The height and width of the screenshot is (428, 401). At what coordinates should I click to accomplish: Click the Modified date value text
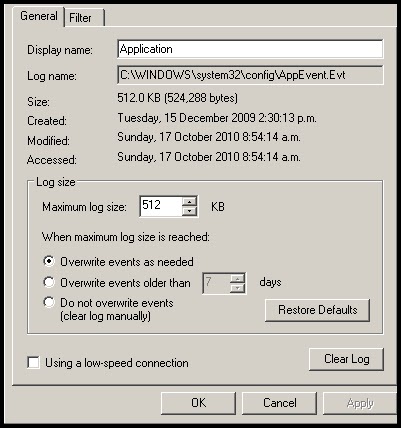209,137
